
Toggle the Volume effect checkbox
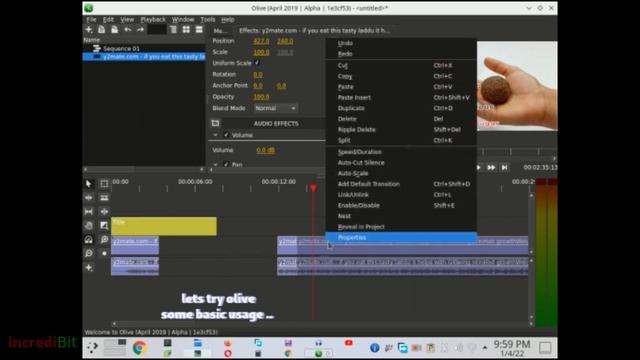(227, 135)
